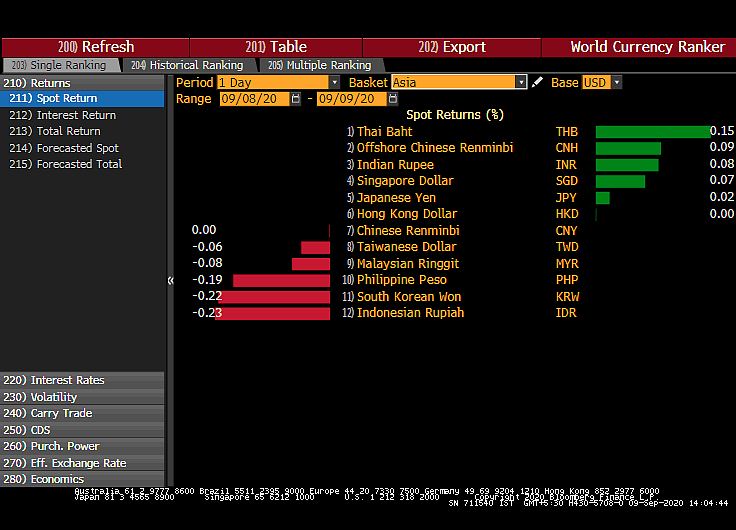Viewport: 736px width, 530px height.
Task: Click the start date field 09/08/20
Action: point(254,99)
